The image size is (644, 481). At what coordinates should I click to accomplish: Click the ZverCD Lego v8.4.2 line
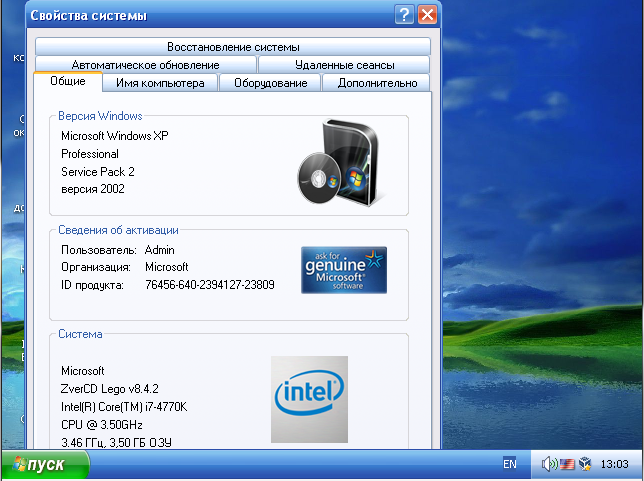point(109,389)
